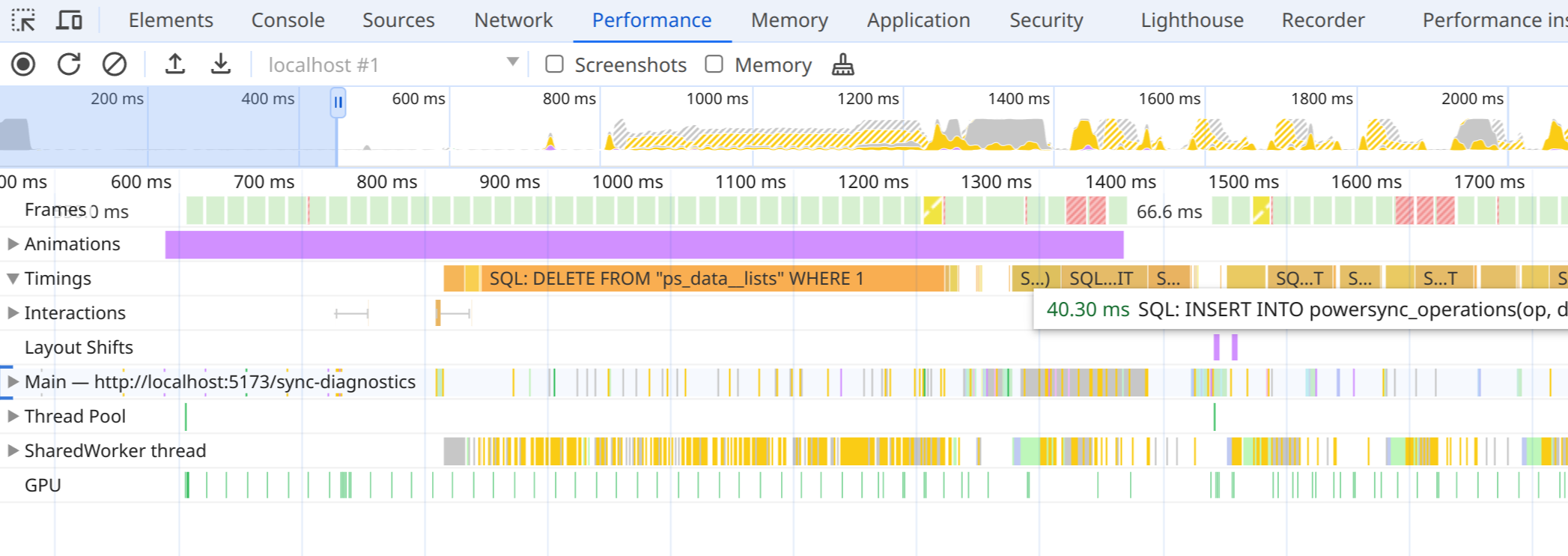
Task: Click the GPU track label
Action: click(43, 485)
